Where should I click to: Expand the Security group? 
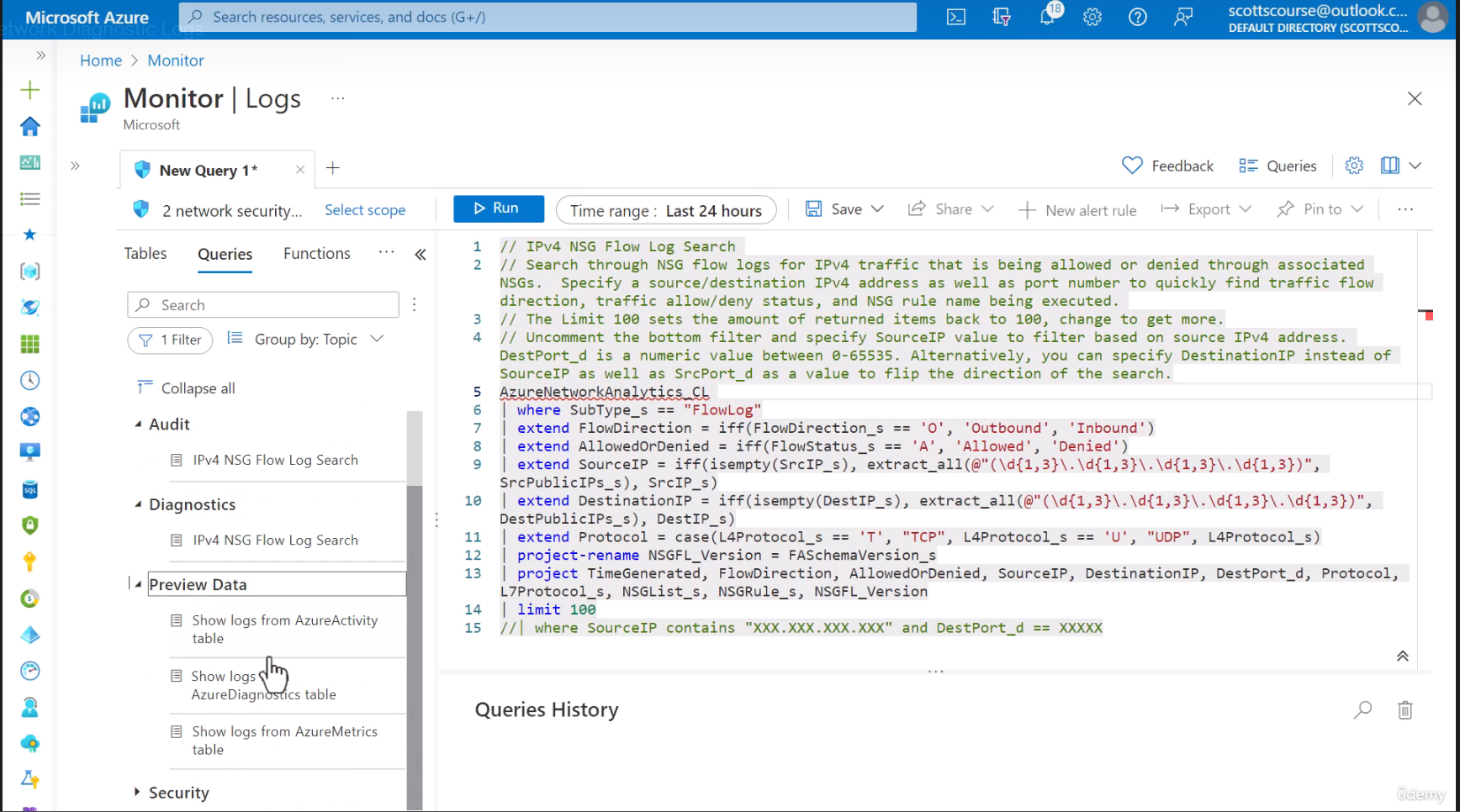[x=137, y=792]
